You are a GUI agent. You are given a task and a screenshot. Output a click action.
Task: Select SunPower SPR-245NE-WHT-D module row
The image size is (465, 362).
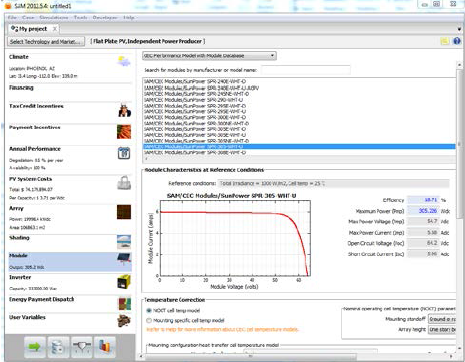tap(197, 94)
